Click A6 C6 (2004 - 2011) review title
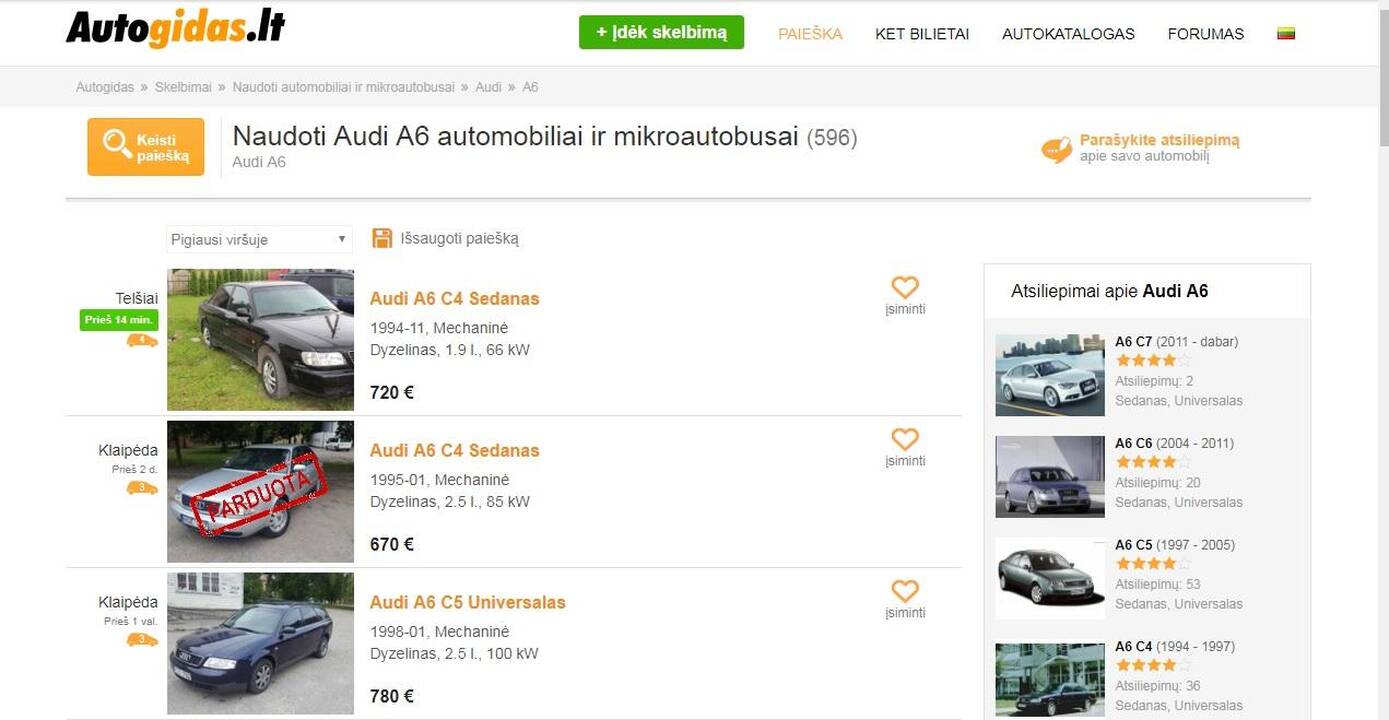Image resolution: width=1389 pixels, height=720 pixels. (1174, 443)
